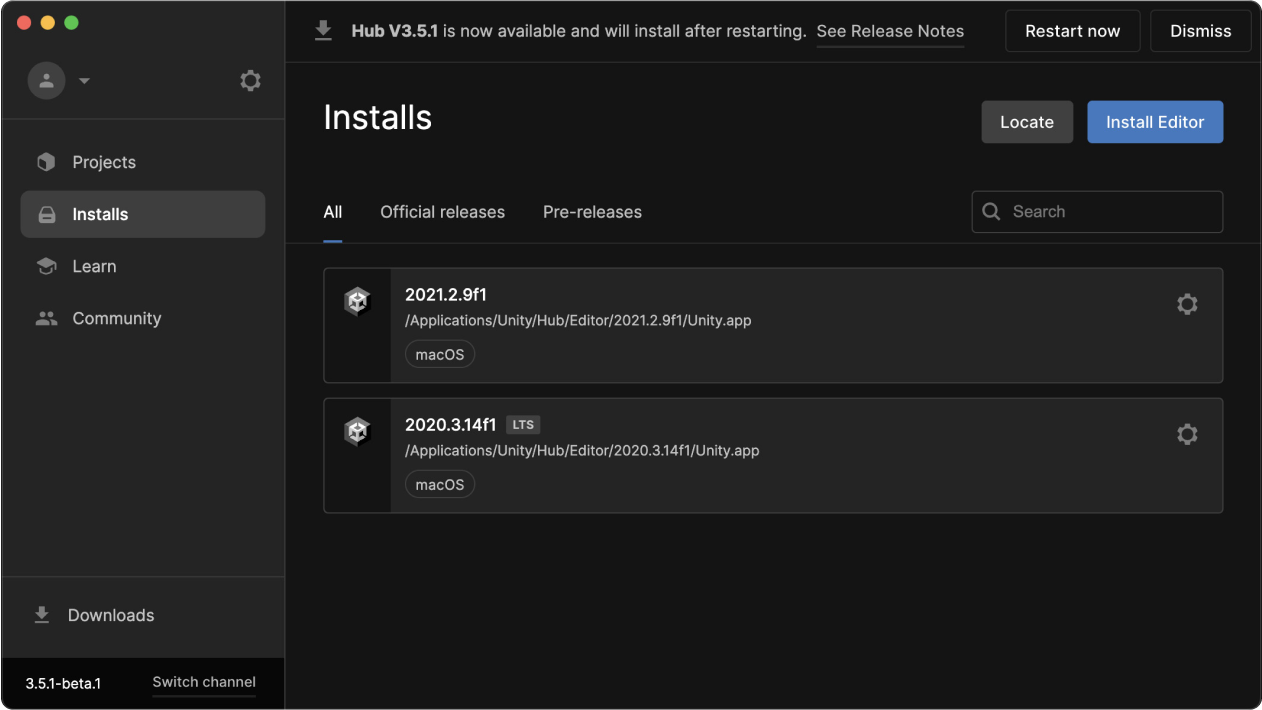Switch to the Official releases tab
Viewport: 1262px width, 710px height.
[442, 212]
